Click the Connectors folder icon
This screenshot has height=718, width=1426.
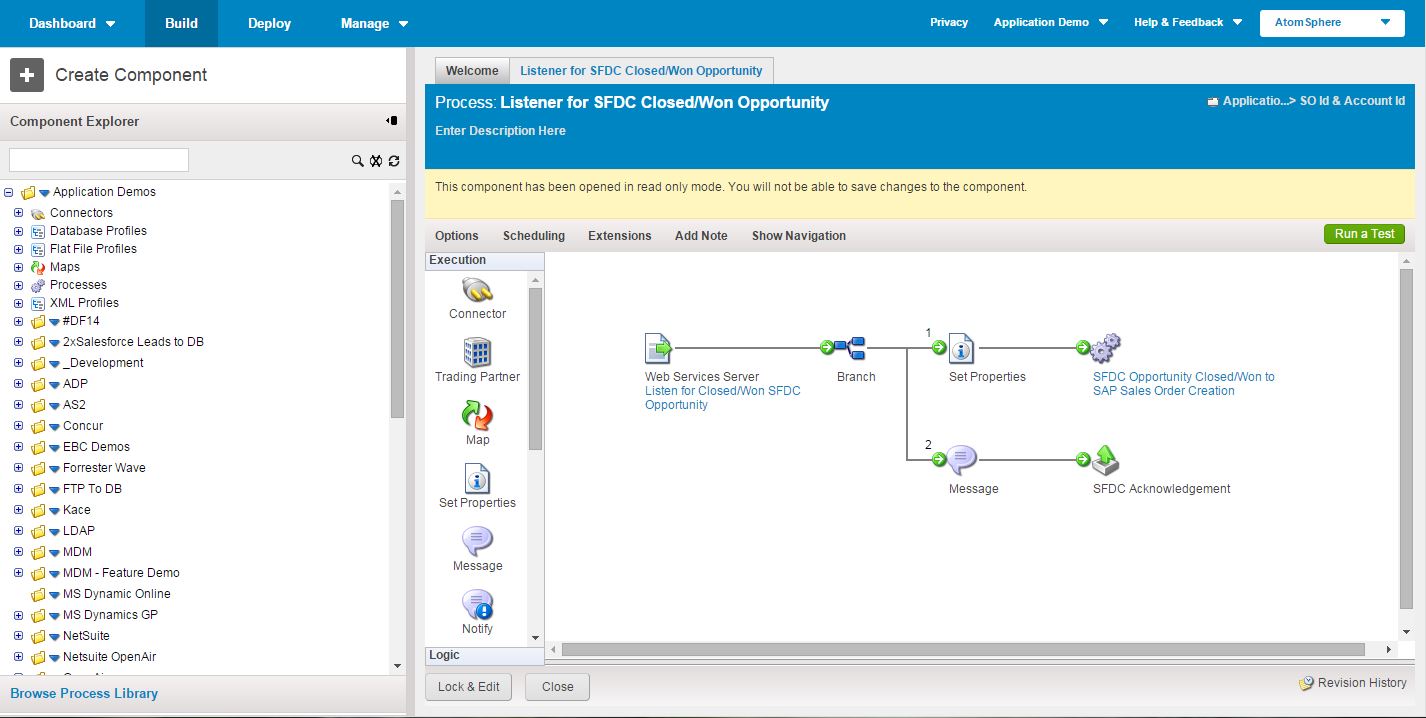pos(38,213)
